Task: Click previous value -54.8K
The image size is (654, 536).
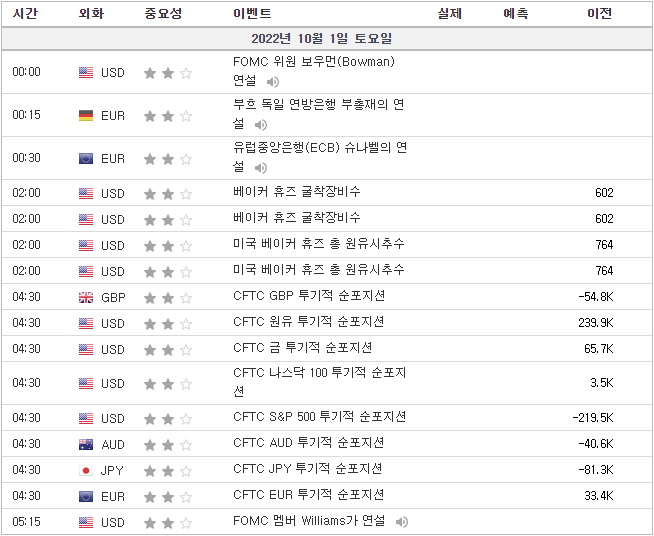Action: (596, 297)
